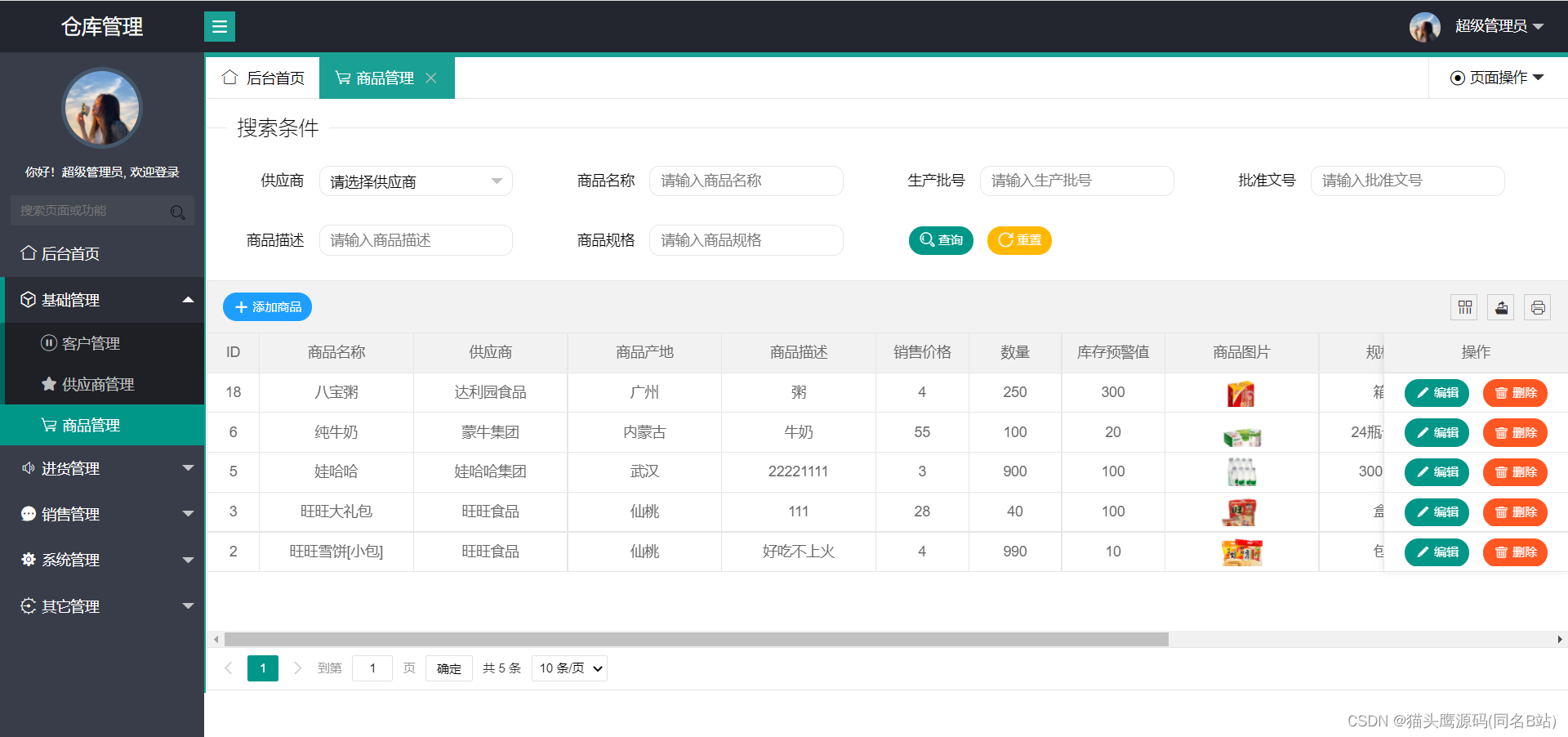Edit the 娃哈哈 row
The height and width of the screenshot is (737, 1568).
(x=1437, y=472)
